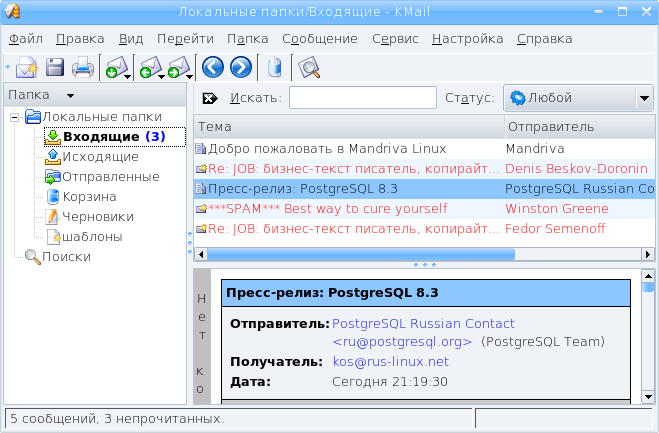This screenshot has height=433, width=659.
Task: Click the Drafts folder icon
Action: [53, 217]
